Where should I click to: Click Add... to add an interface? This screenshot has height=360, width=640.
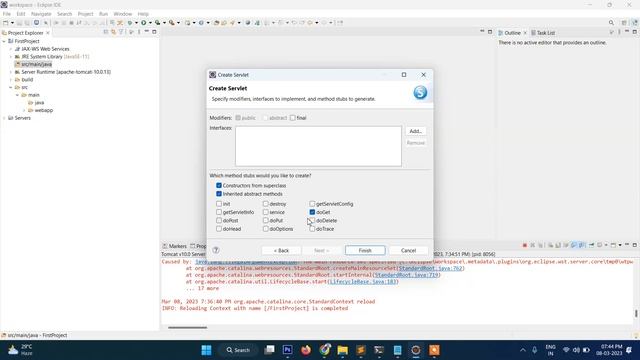pyautogui.click(x=416, y=131)
